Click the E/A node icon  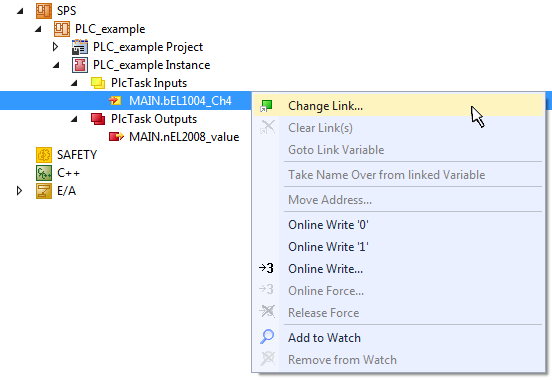click(x=44, y=191)
